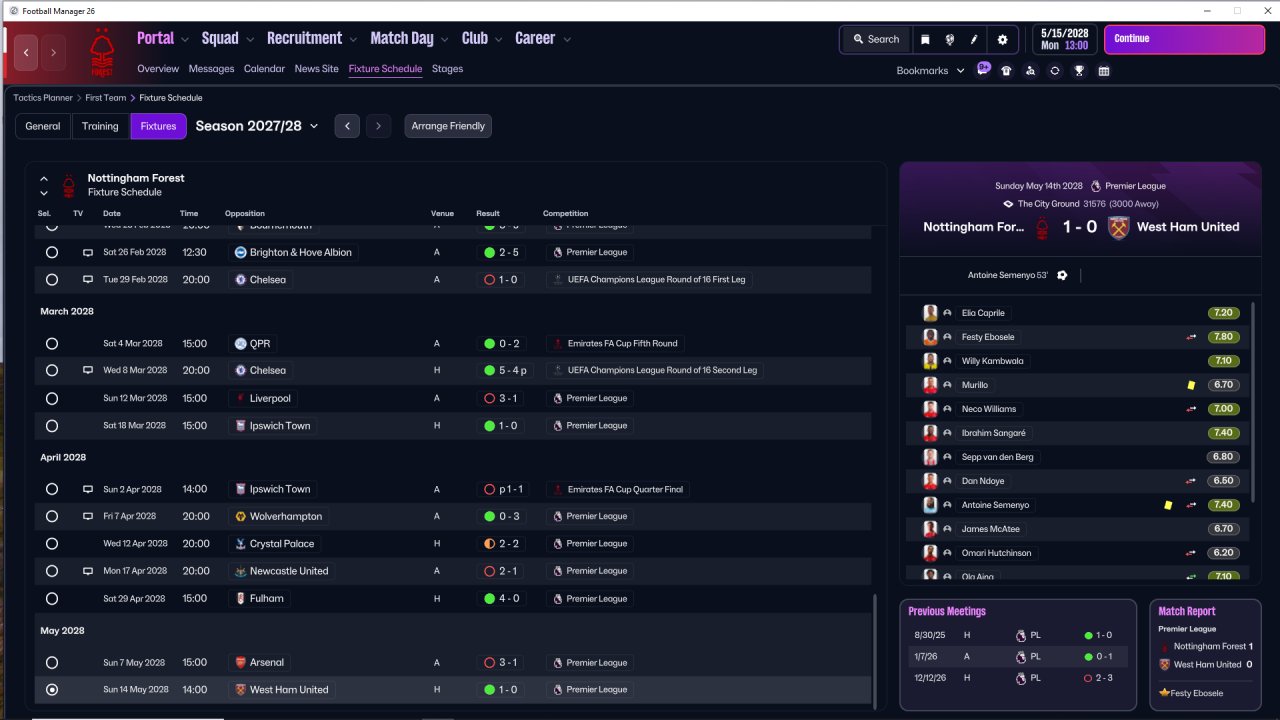Screen dimensions: 1280x720
Task: Select the QPR FA Cup fixture radio button
Action: pyautogui.click(x=52, y=343)
